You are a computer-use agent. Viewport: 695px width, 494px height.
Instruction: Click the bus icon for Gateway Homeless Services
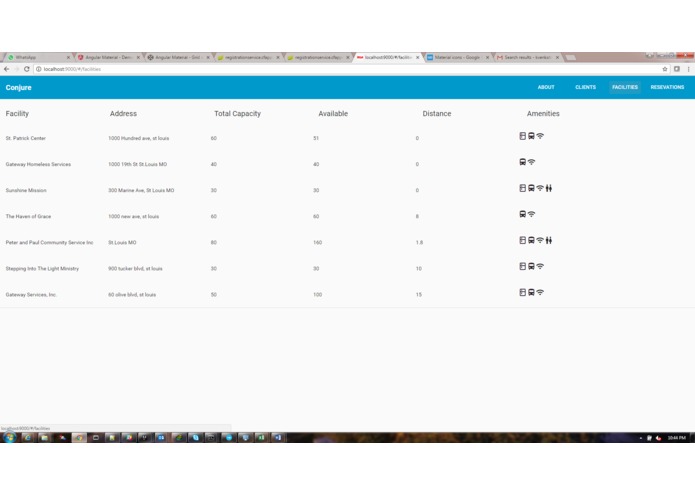(x=523, y=162)
